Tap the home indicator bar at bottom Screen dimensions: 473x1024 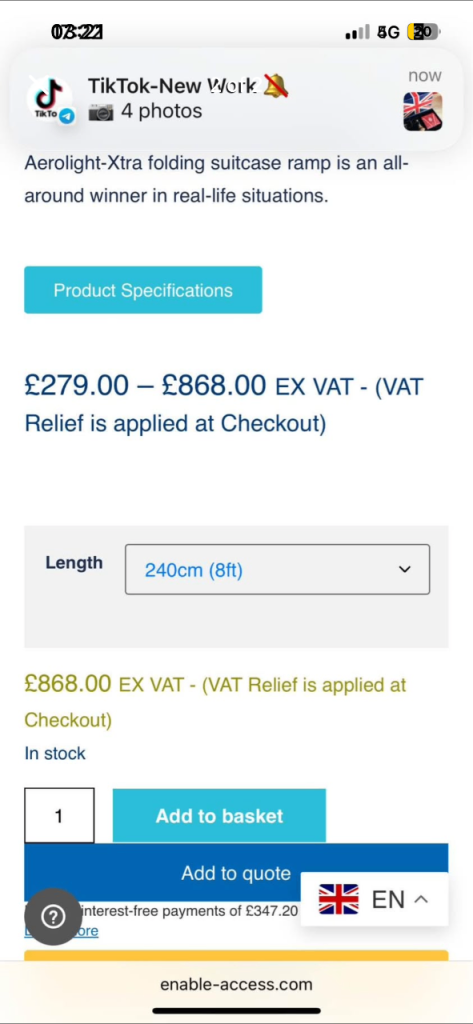[236, 1011]
